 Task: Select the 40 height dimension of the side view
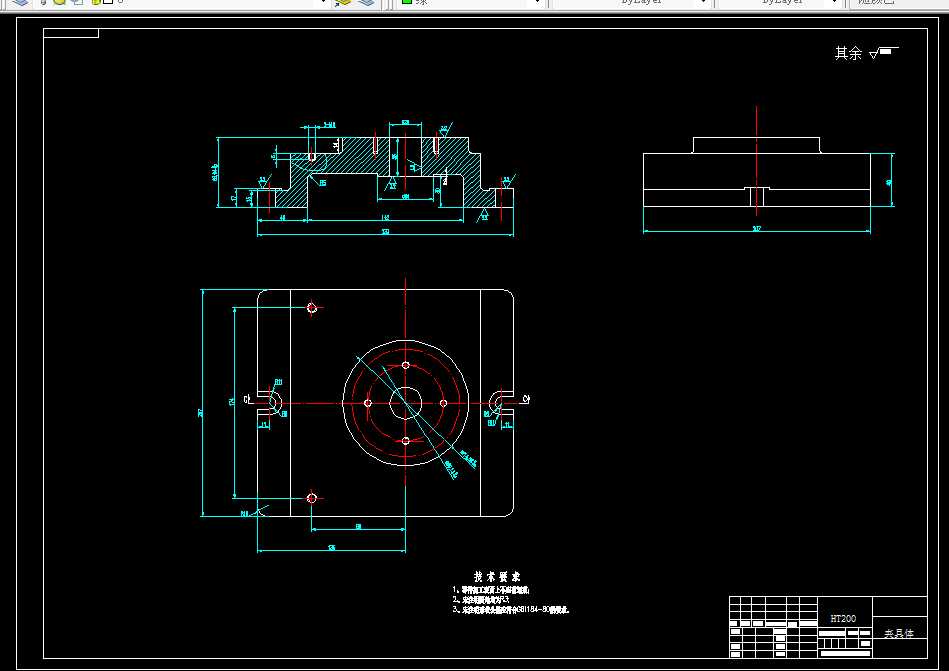coord(889,182)
